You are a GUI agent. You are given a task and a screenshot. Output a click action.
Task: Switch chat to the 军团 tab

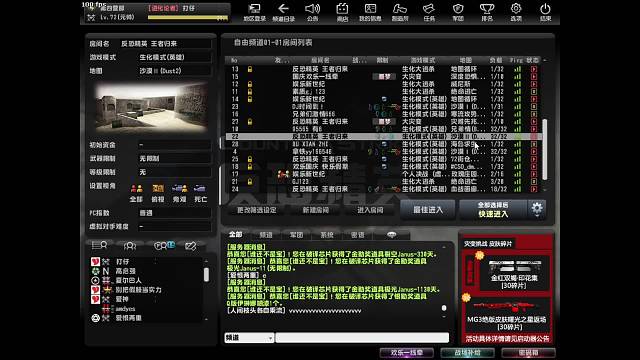click(296, 235)
